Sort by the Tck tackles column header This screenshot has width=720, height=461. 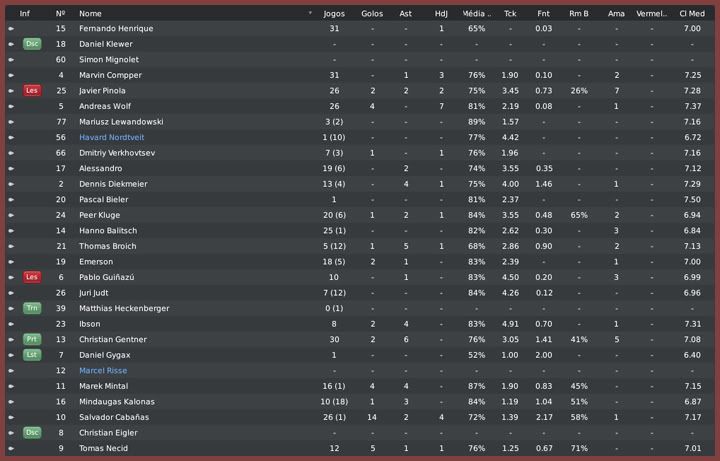pos(510,14)
